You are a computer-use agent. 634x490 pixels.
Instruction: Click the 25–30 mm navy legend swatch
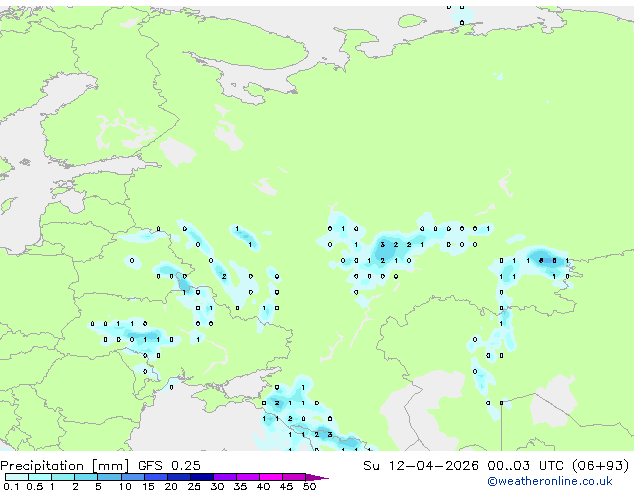click(x=201, y=477)
